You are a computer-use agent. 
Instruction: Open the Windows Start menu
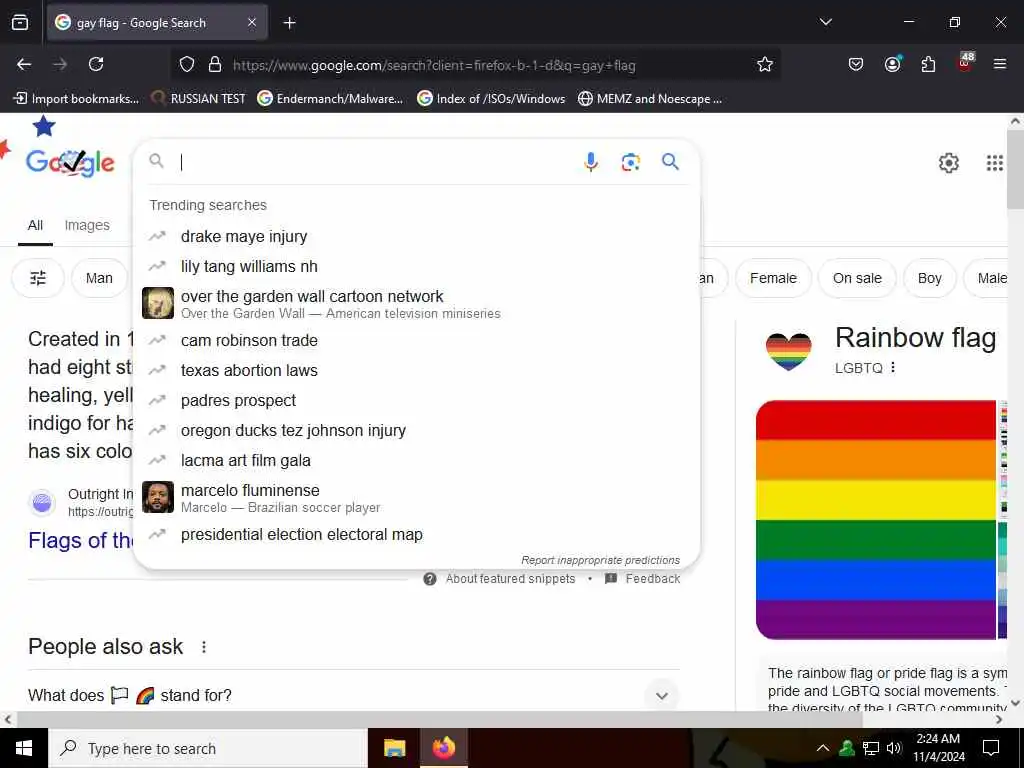click(24, 748)
